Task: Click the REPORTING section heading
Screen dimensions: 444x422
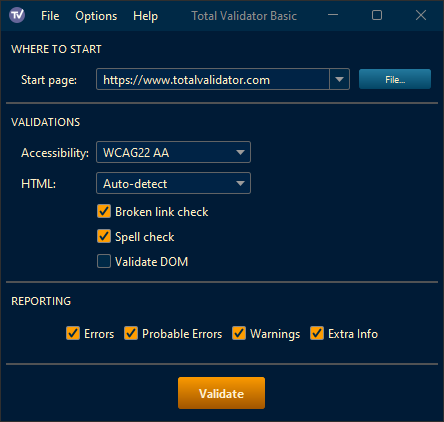Action: click(x=41, y=301)
